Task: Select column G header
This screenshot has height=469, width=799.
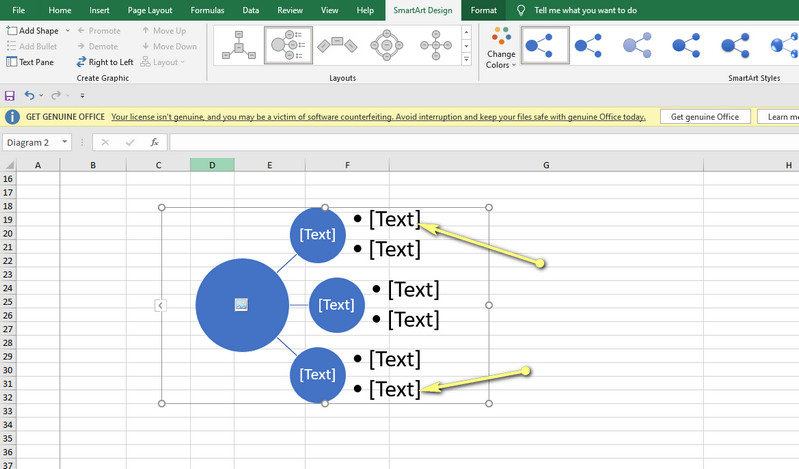Action: (x=546, y=165)
